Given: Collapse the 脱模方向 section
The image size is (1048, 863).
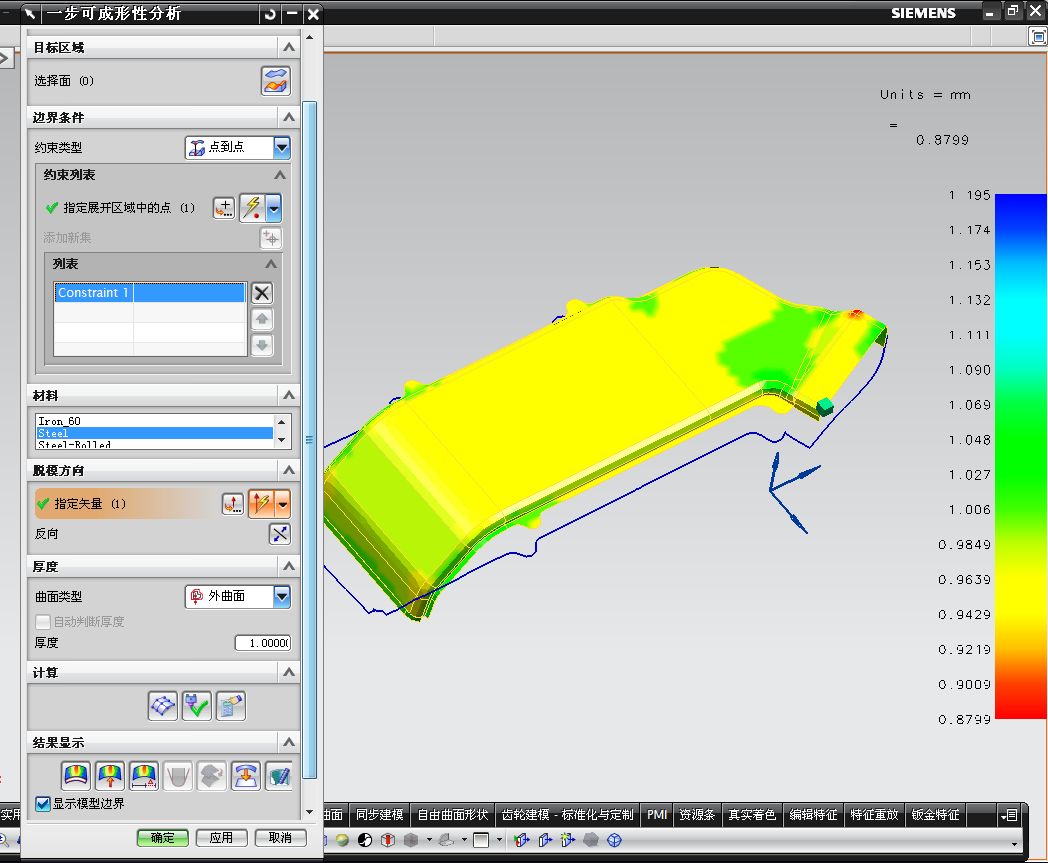Looking at the screenshot, I should 289,470.
